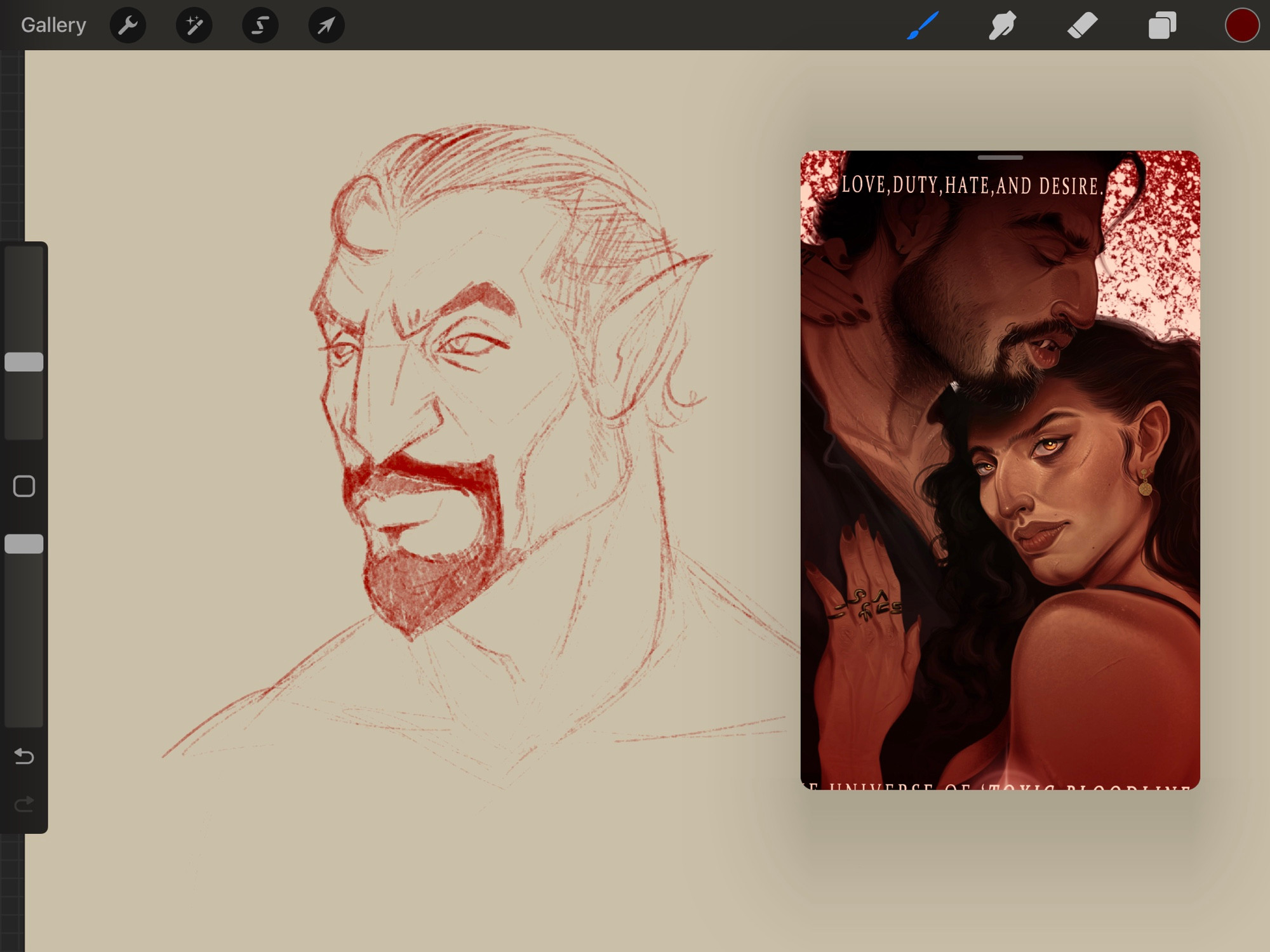Return to the Gallery
The width and height of the screenshot is (1270, 952).
coord(53,25)
